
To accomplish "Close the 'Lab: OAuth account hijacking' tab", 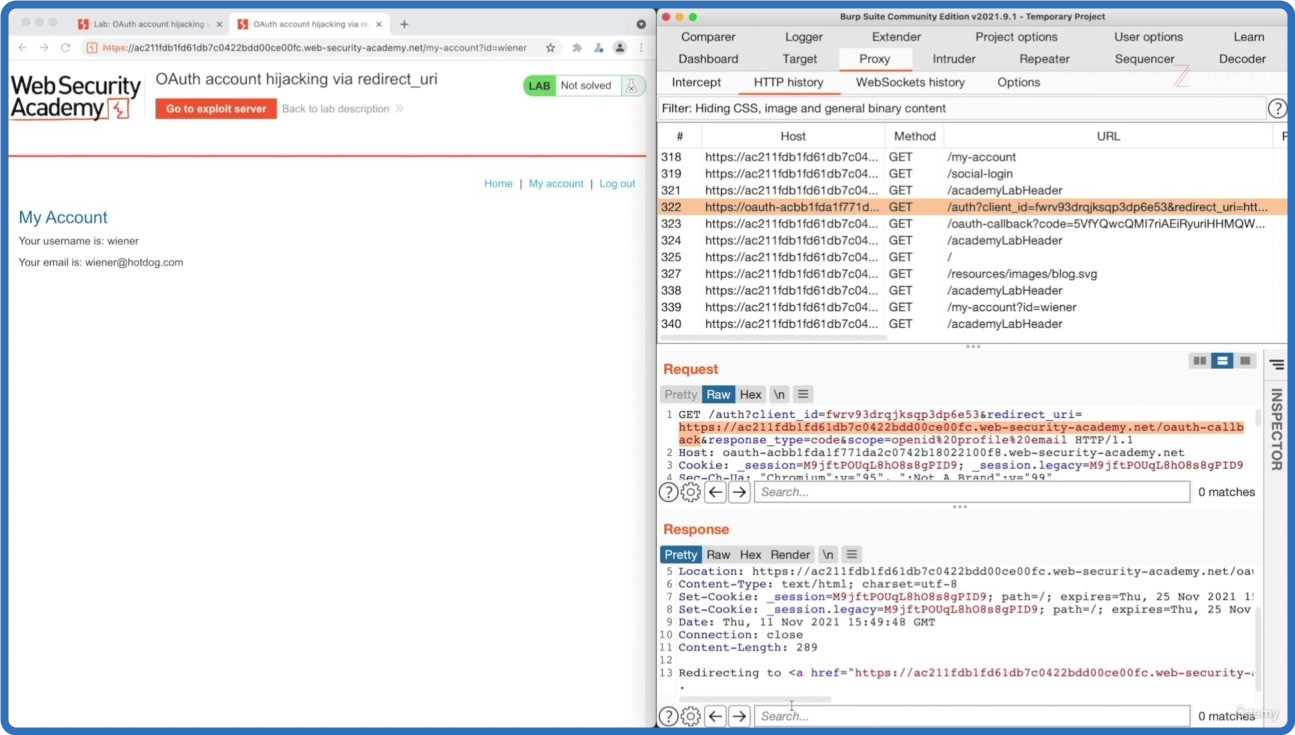I will [218, 24].
